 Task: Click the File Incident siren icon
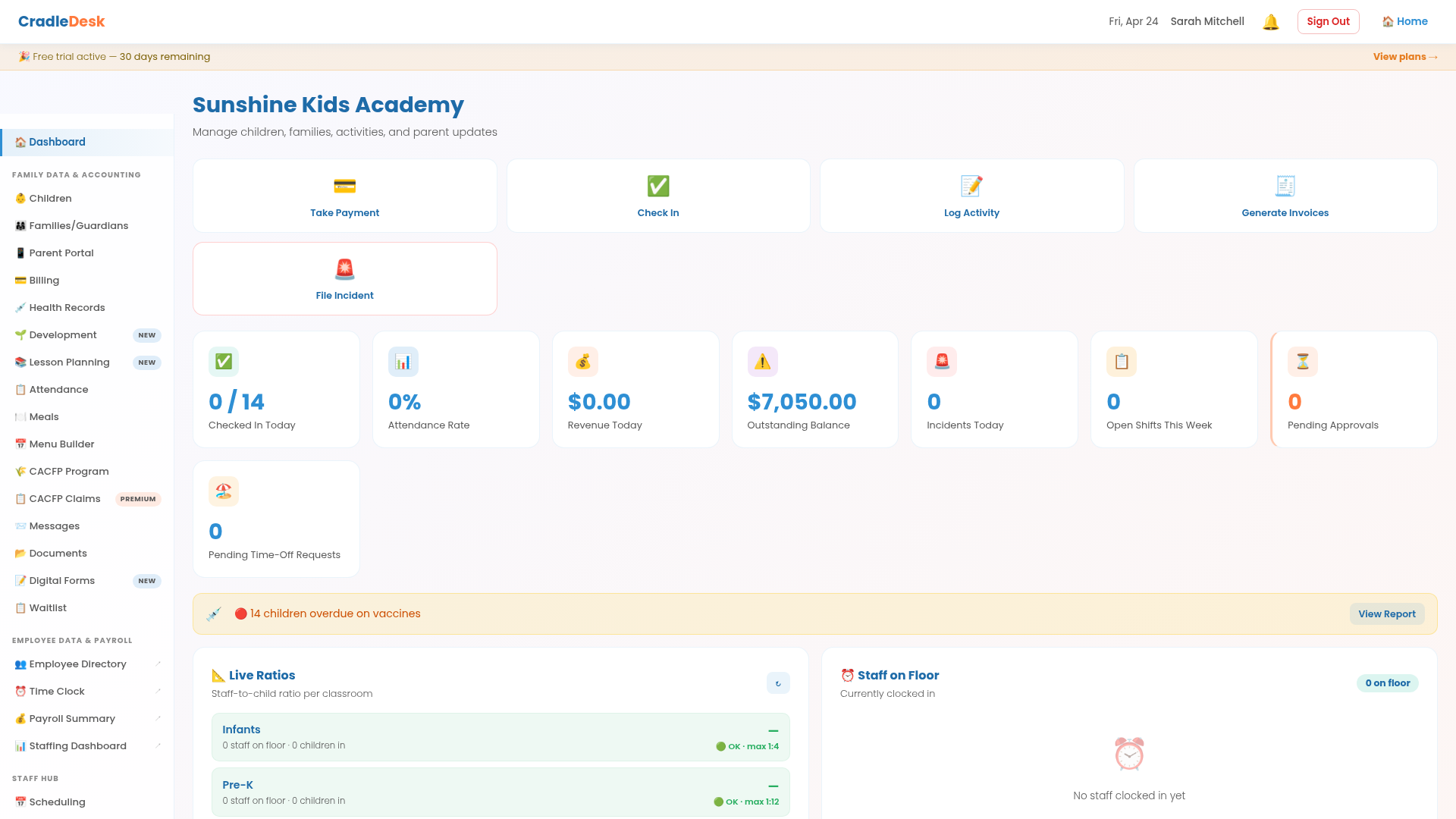pyautogui.click(x=344, y=268)
